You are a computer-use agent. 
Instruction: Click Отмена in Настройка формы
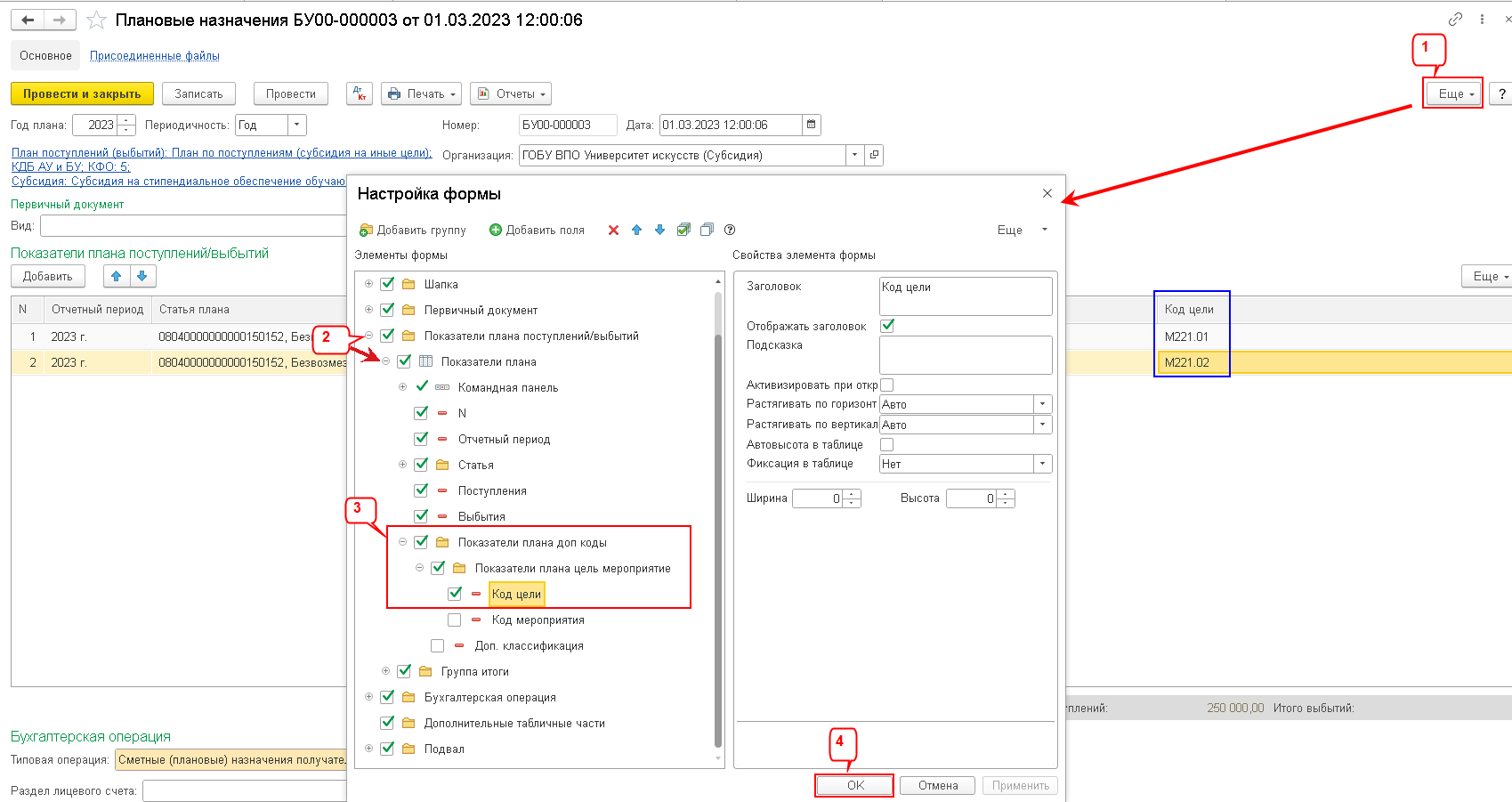pos(938,785)
